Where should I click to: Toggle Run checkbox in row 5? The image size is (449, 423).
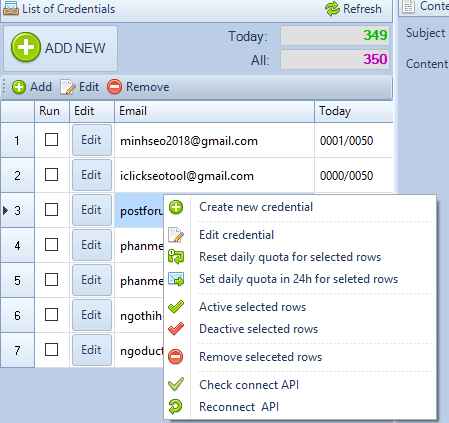click(x=51, y=280)
